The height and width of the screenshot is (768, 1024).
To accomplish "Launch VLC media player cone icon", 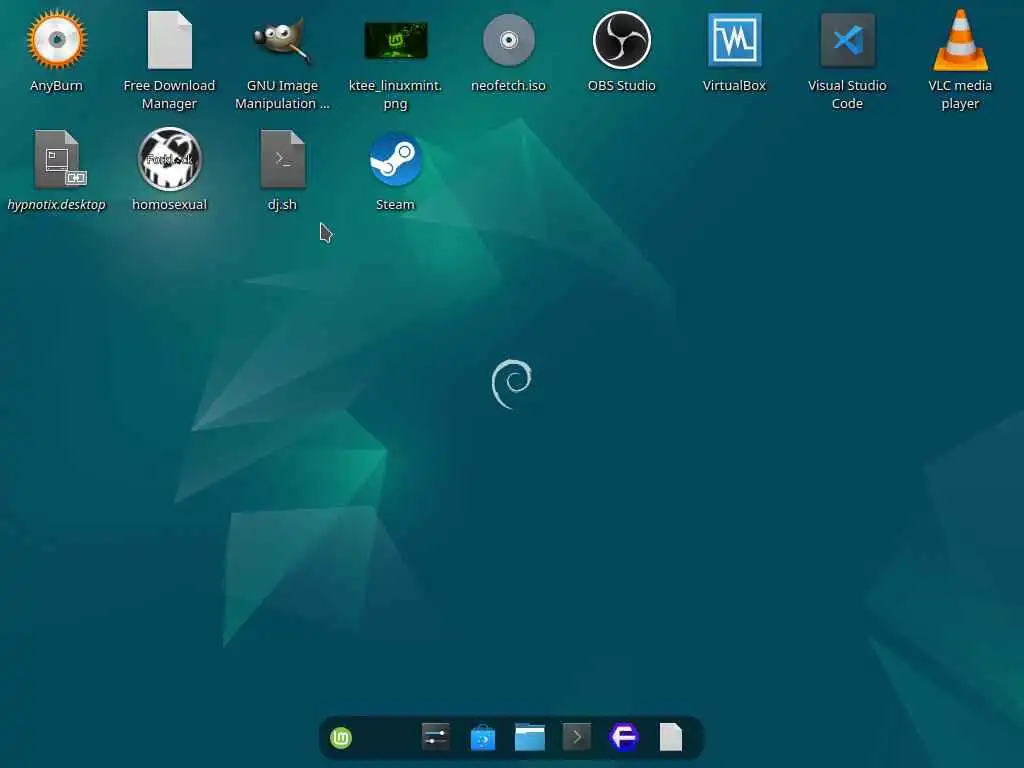I will tap(961, 40).
